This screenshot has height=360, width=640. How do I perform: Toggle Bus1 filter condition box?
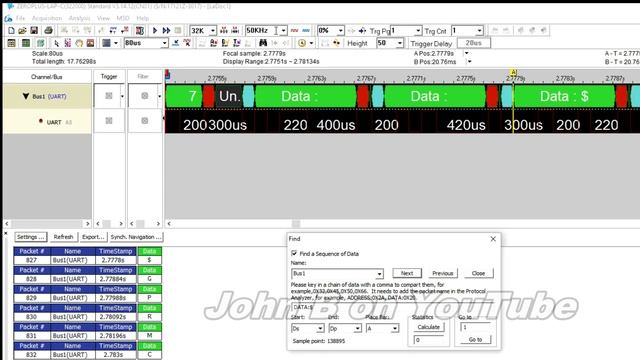(x=144, y=96)
